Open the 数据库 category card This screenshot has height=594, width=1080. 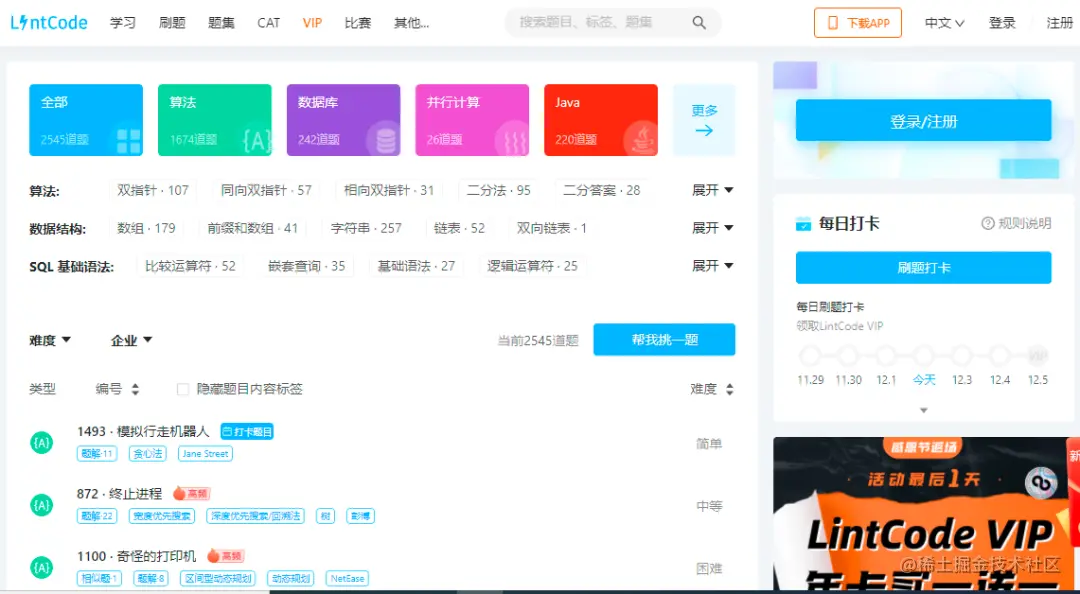pyautogui.click(x=344, y=120)
